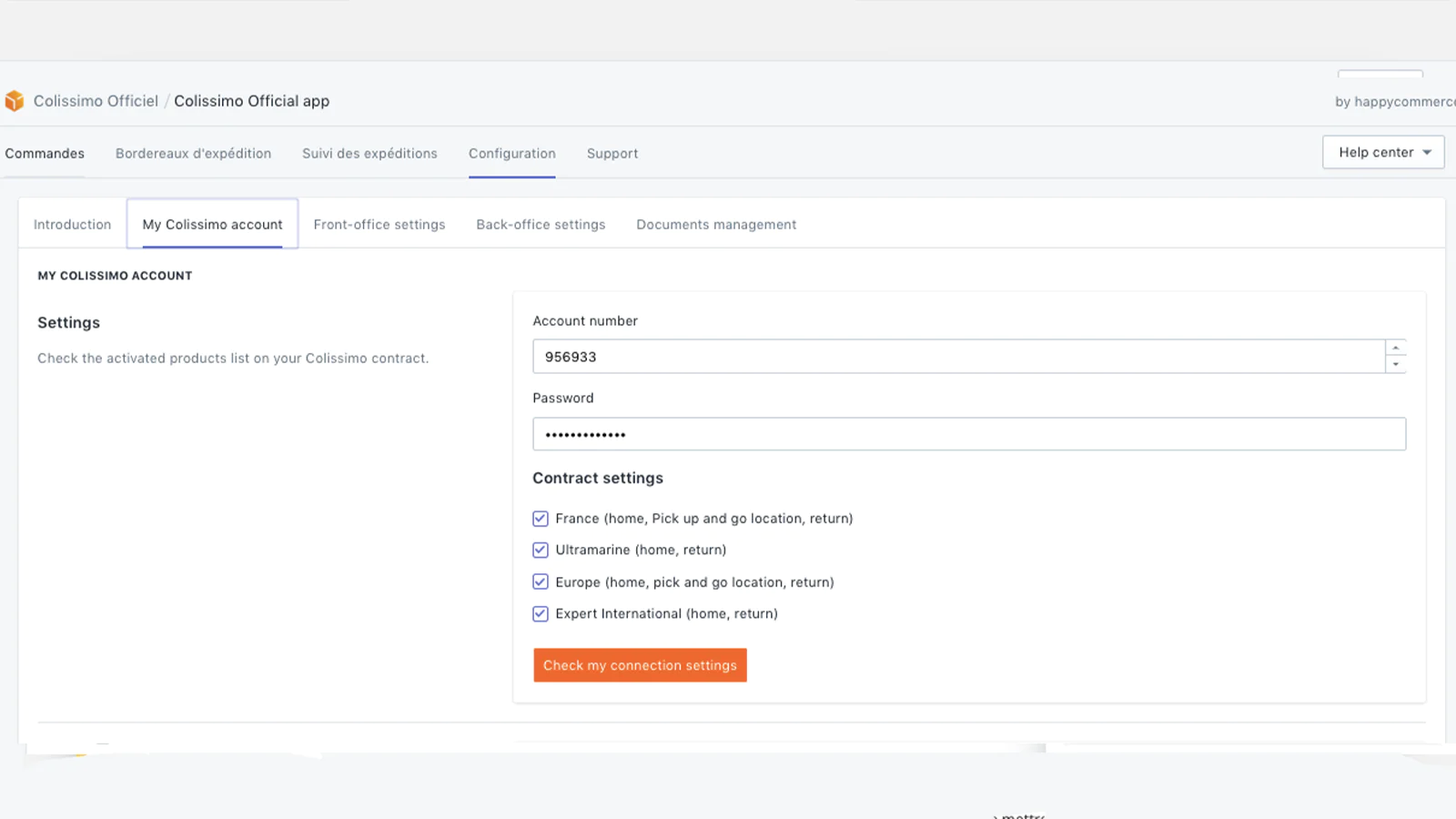The height and width of the screenshot is (819, 1456).
Task: Open the Support tab
Action: [612, 154]
